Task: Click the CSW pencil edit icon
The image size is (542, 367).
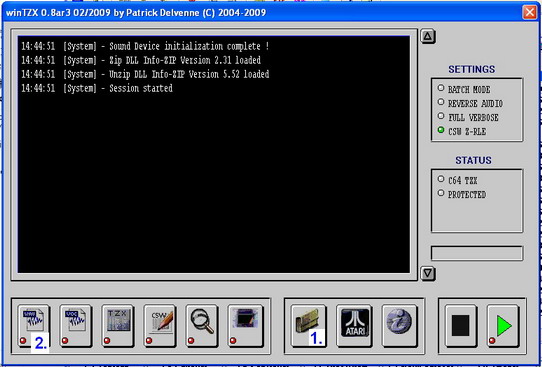Action: pos(160,326)
